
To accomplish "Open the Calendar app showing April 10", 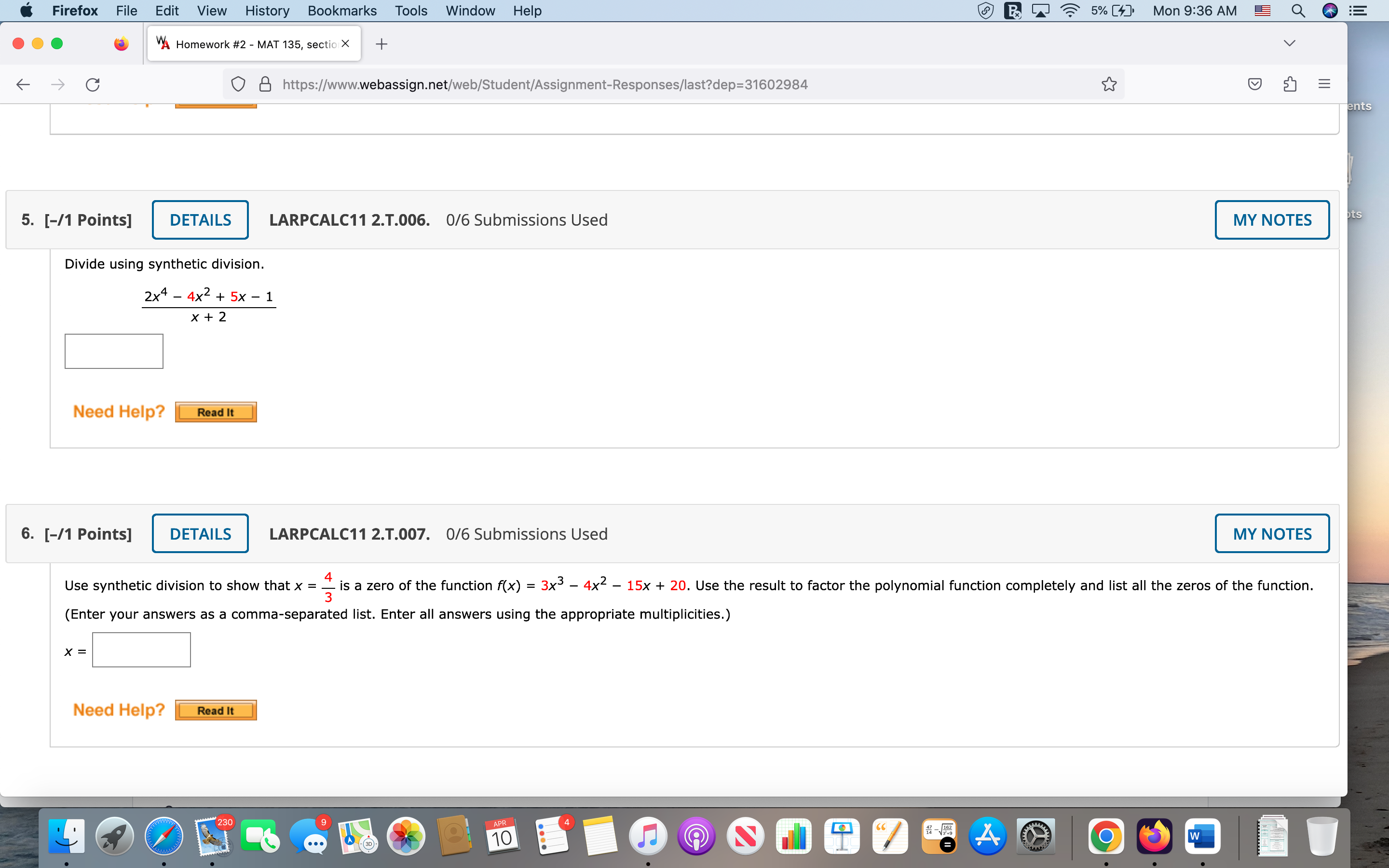I will [x=501, y=837].
